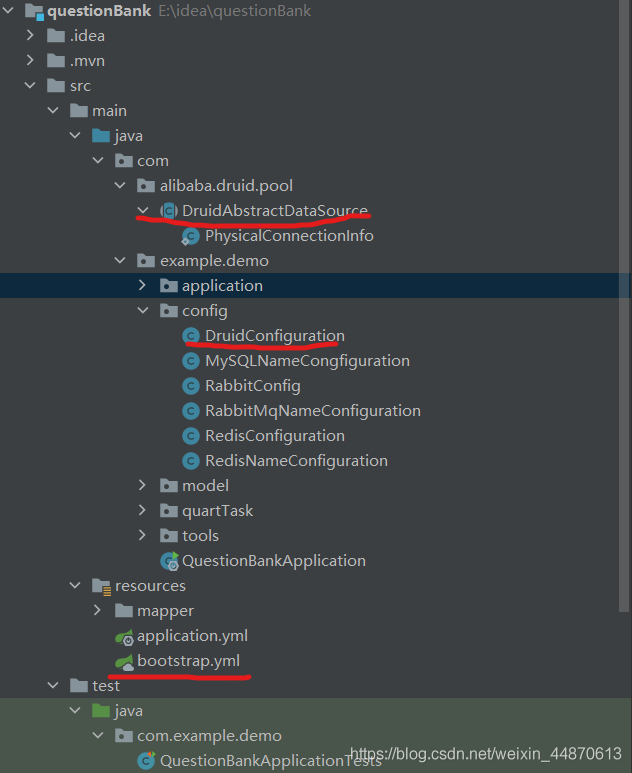This screenshot has height=773, width=632.
Task: Click the QuestionBankApplicationTests class icon
Action: (146, 761)
